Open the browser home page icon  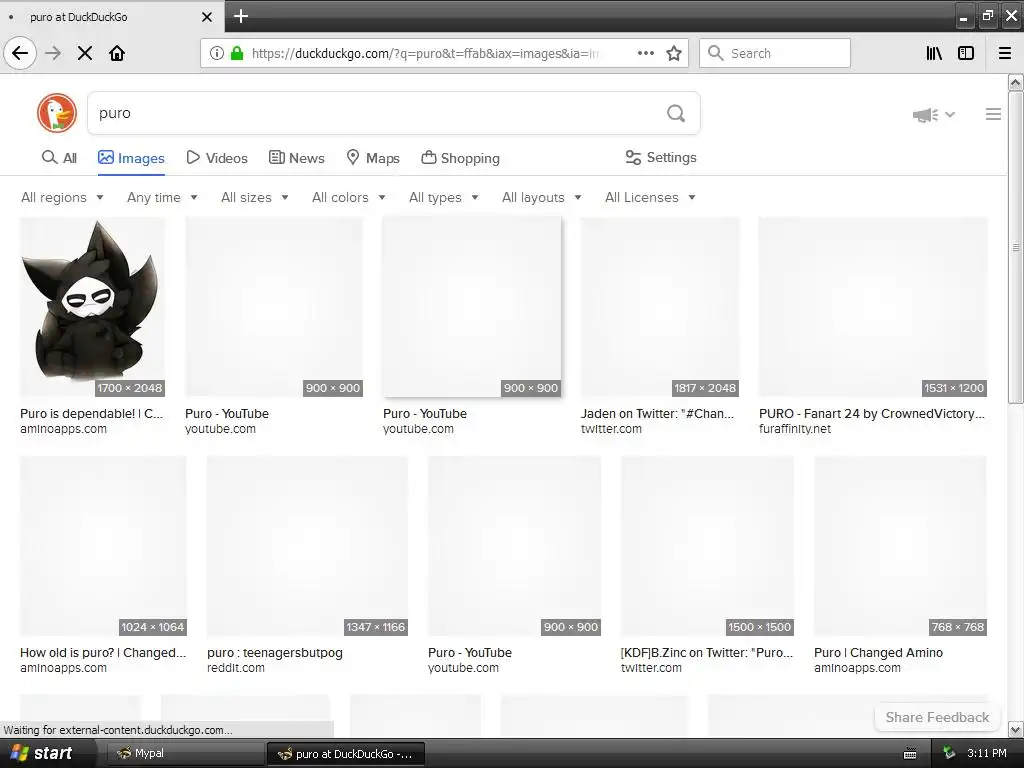[x=117, y=53]
